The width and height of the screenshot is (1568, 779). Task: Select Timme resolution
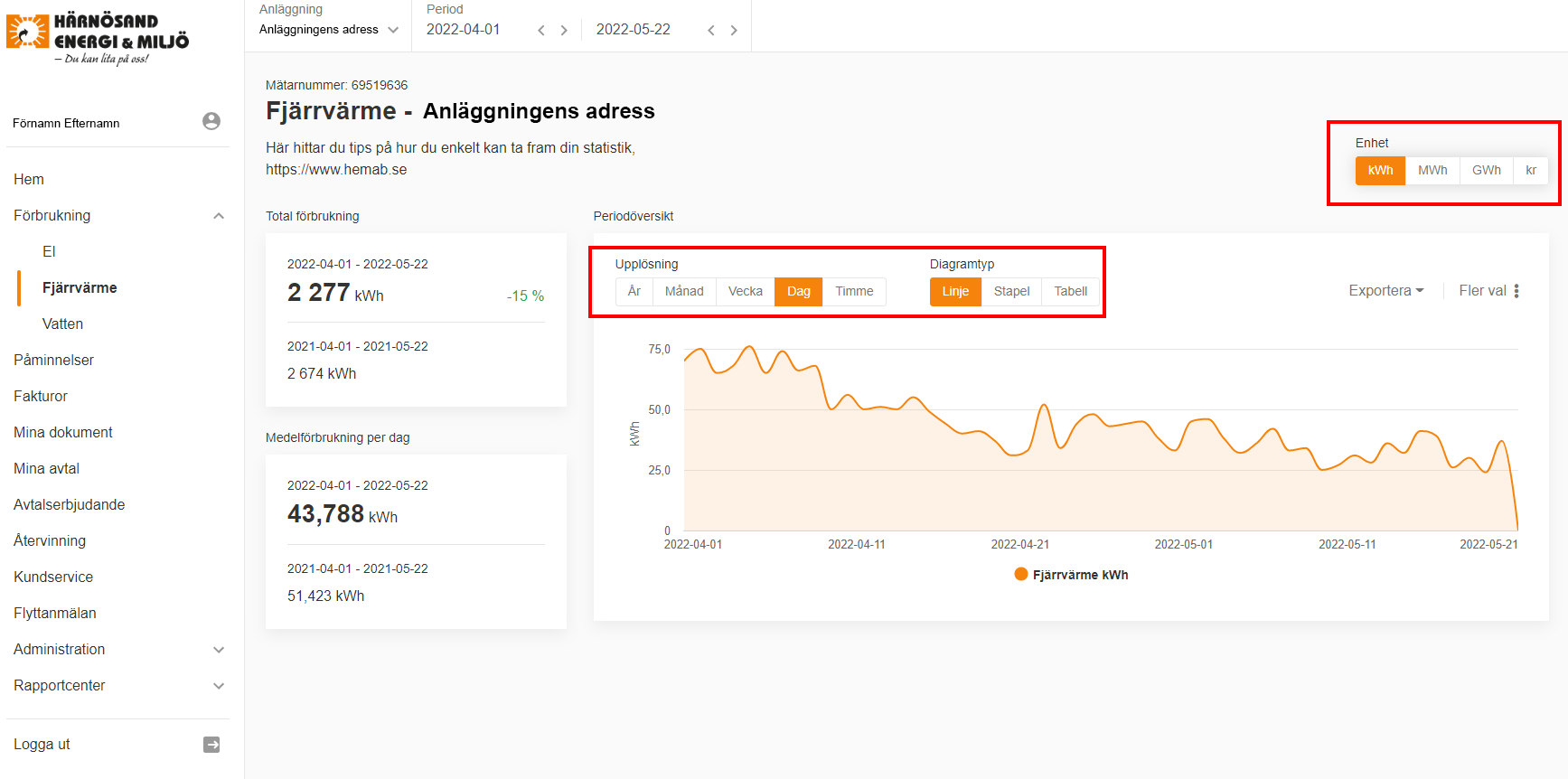(x=854, y=291)
